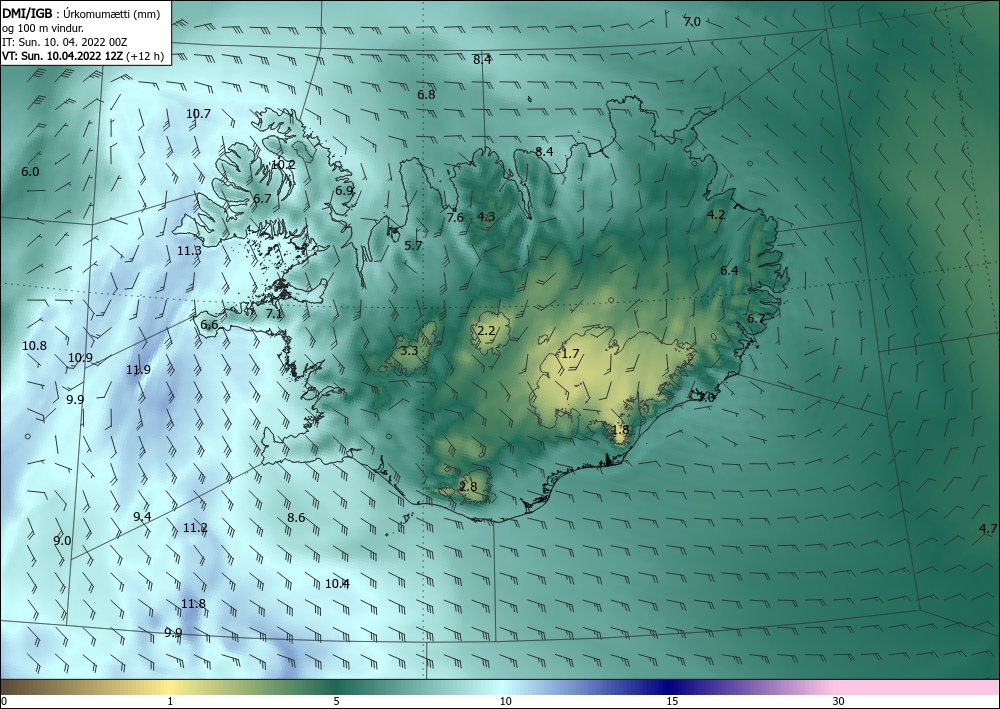Click the 9.4 value on the map
The height and width of the screenshot is (709, 1000).
pos(142,516)
